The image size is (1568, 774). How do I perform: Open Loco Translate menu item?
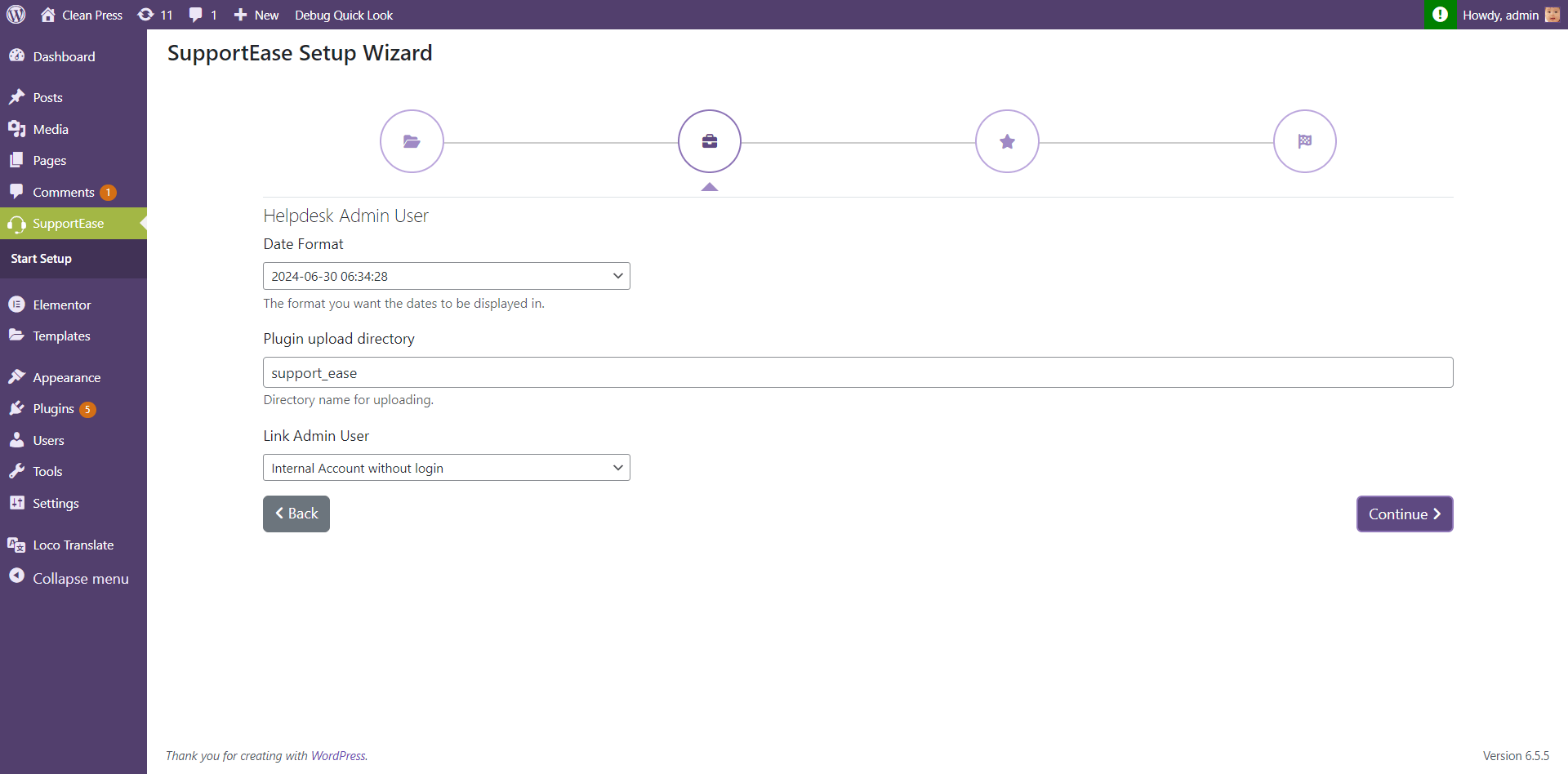[x=73, y=545]
